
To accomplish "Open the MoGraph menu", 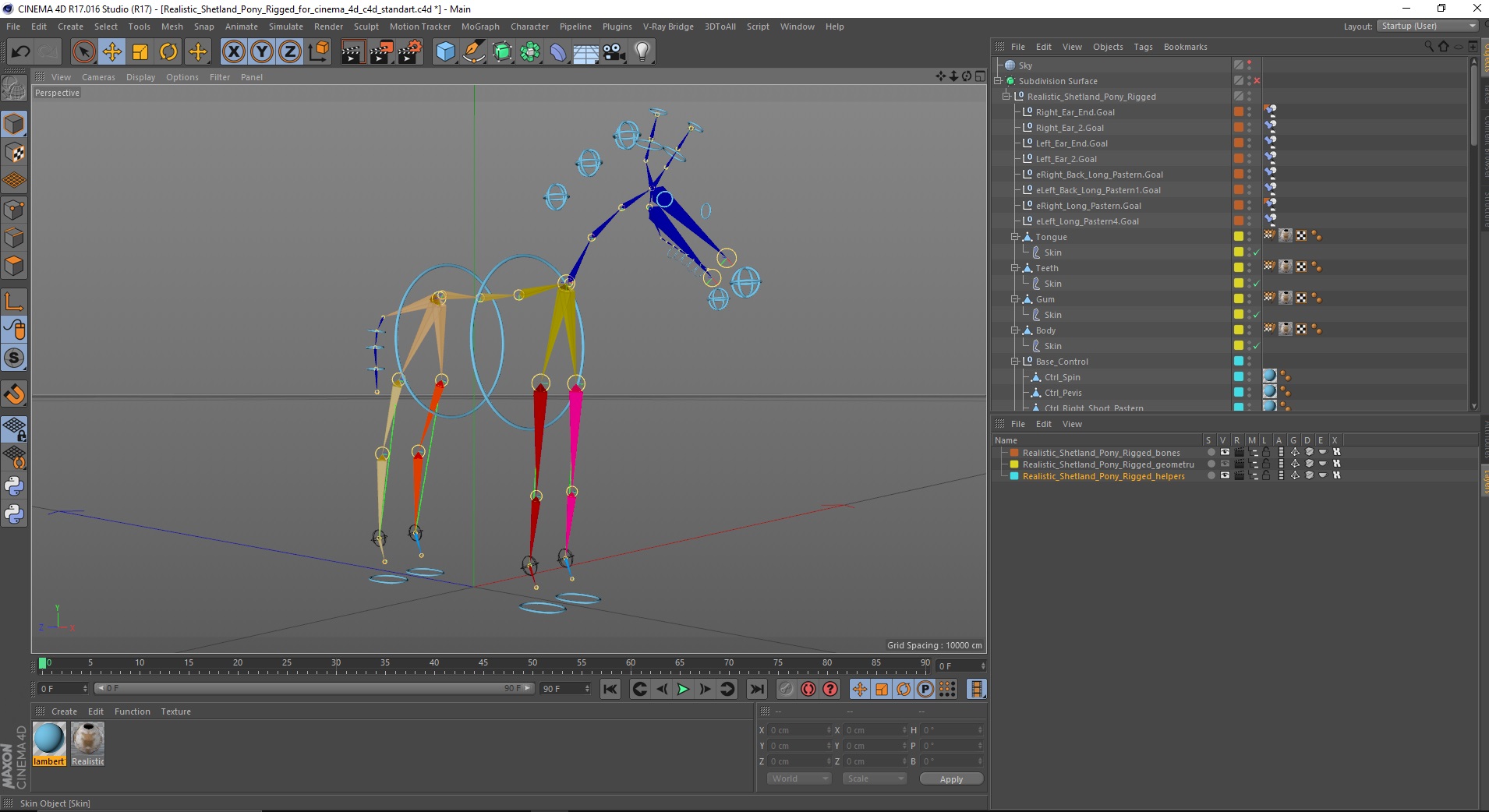I will (480, 26).
